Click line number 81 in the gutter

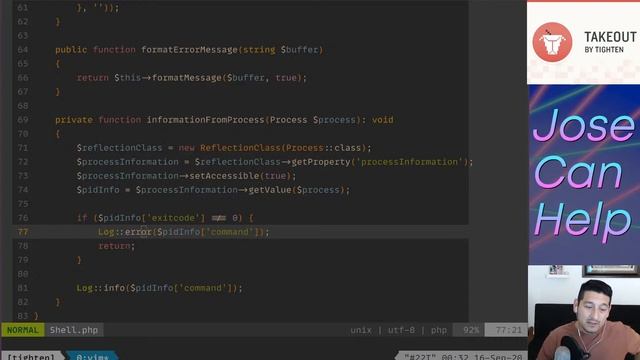click(23, 288)
